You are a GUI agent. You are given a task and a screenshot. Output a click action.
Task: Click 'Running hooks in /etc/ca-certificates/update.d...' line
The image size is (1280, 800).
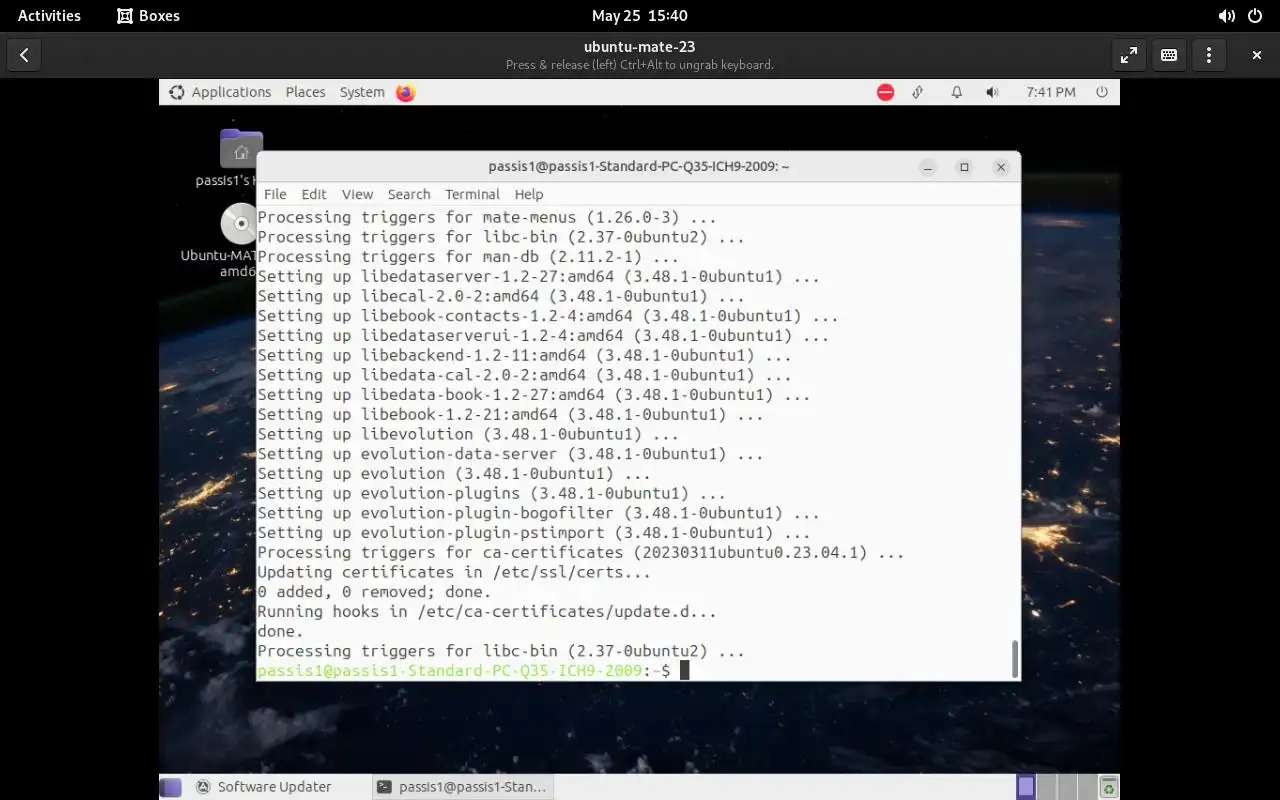pos(487,612)
